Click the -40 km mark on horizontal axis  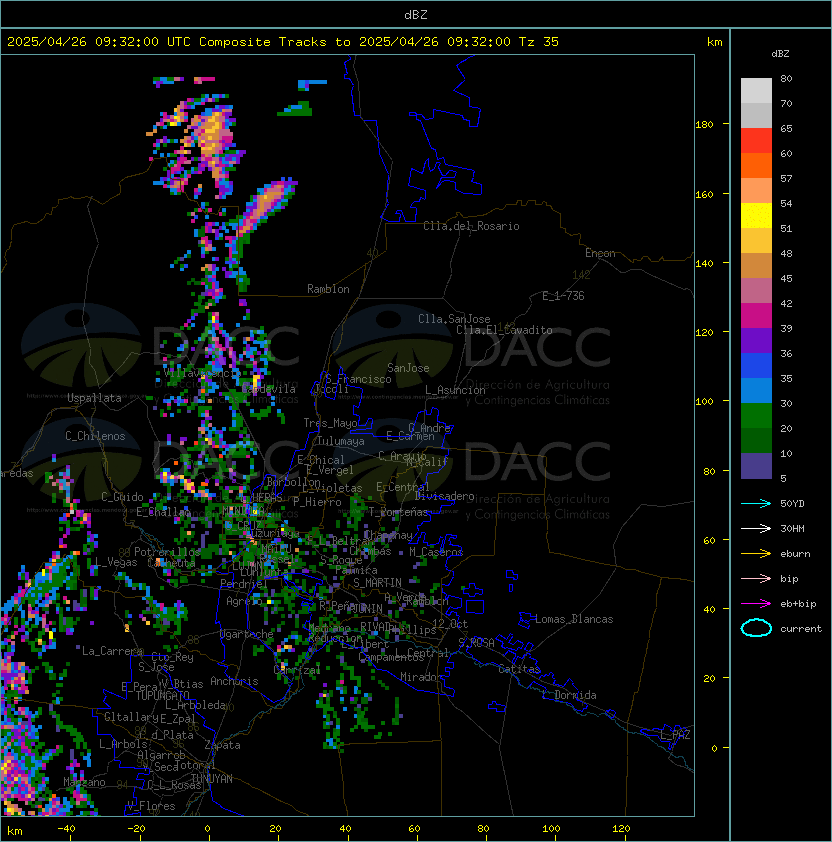click(67, 829)
